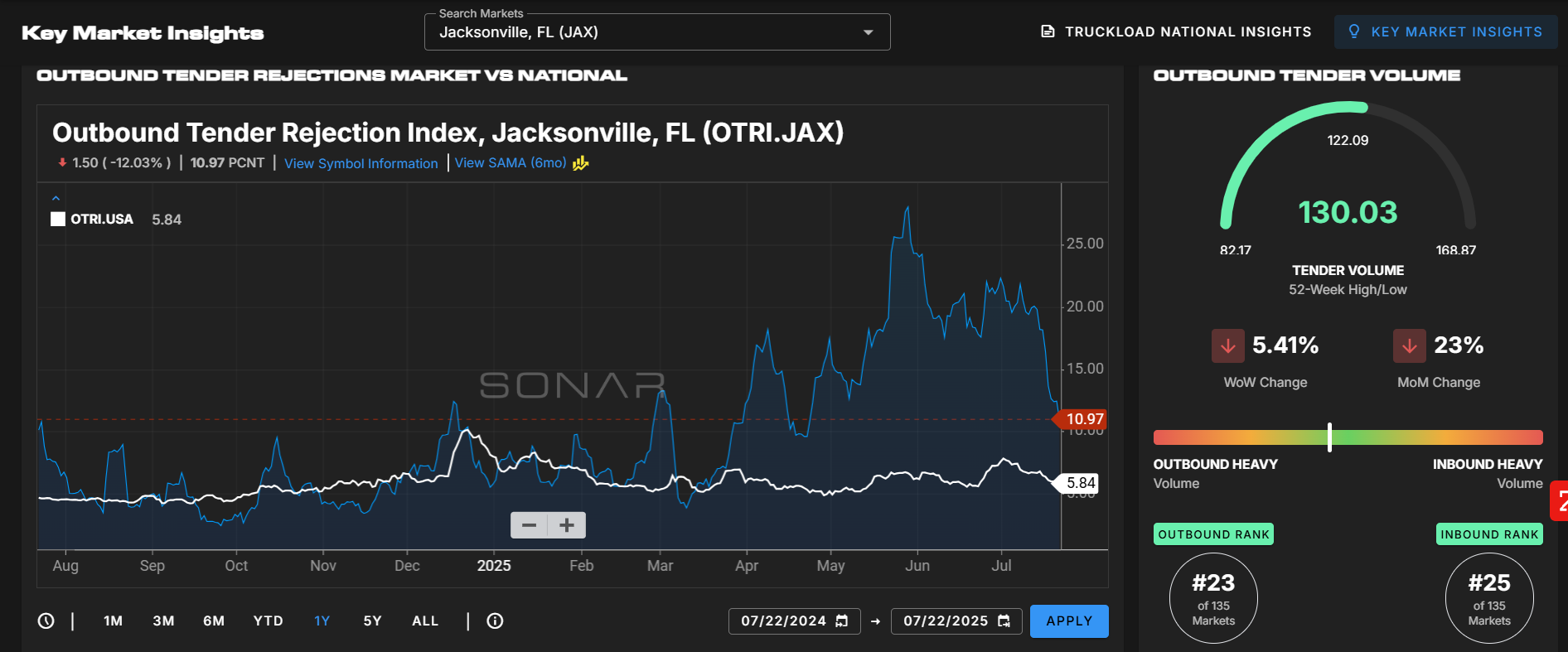Toggle the OTRI.USA legend color box
1568x652 pixels.
click(x=58, y=219)
